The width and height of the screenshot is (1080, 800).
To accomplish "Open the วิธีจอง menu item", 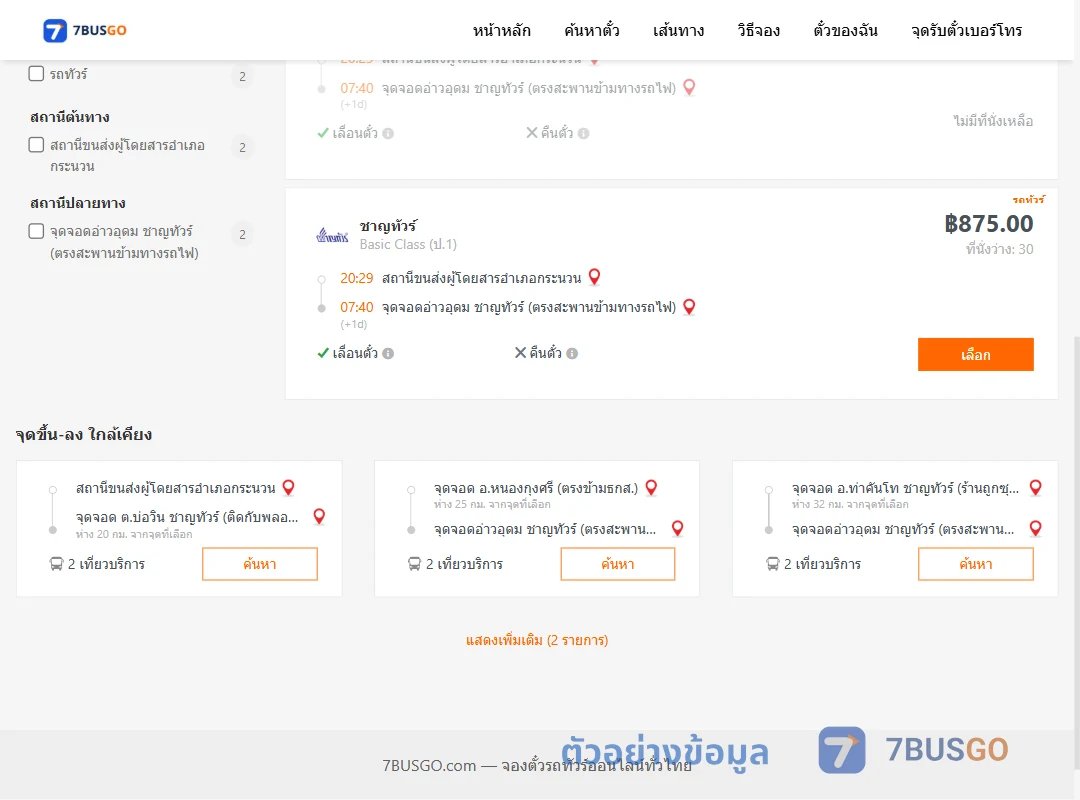I will click(758, 30).
